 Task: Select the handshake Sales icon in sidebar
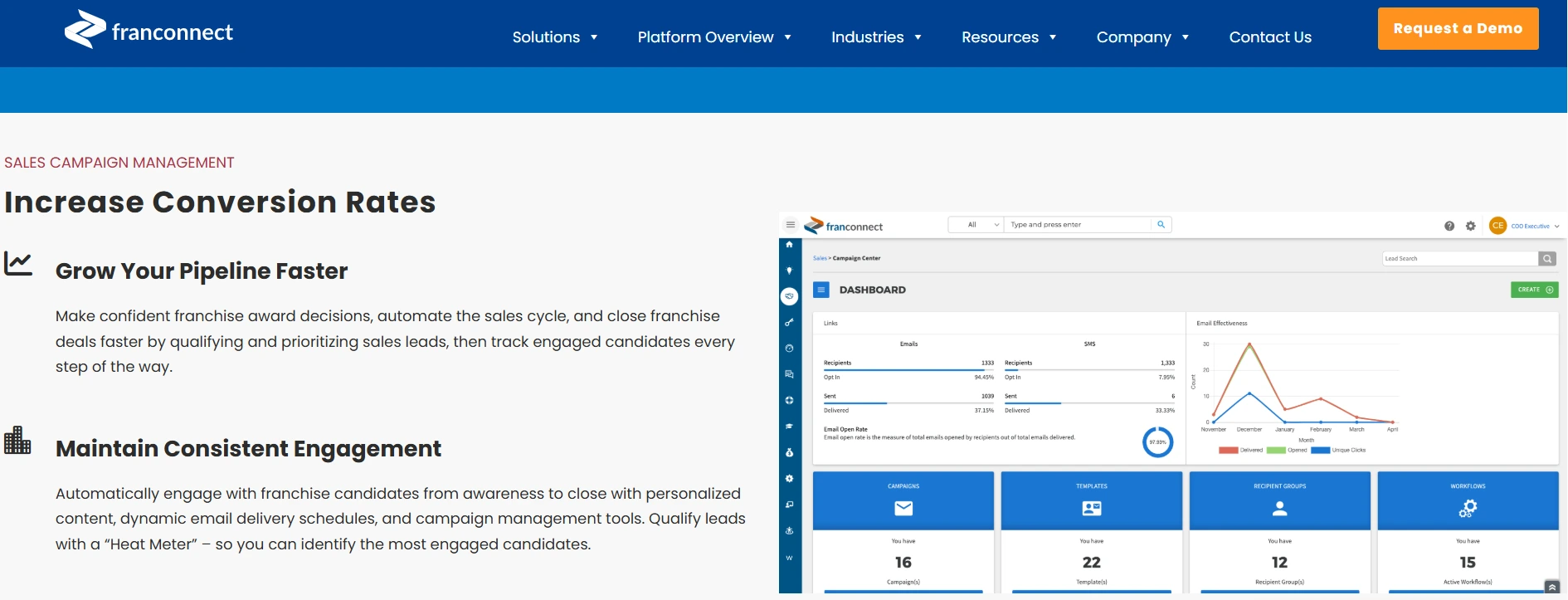789,296
